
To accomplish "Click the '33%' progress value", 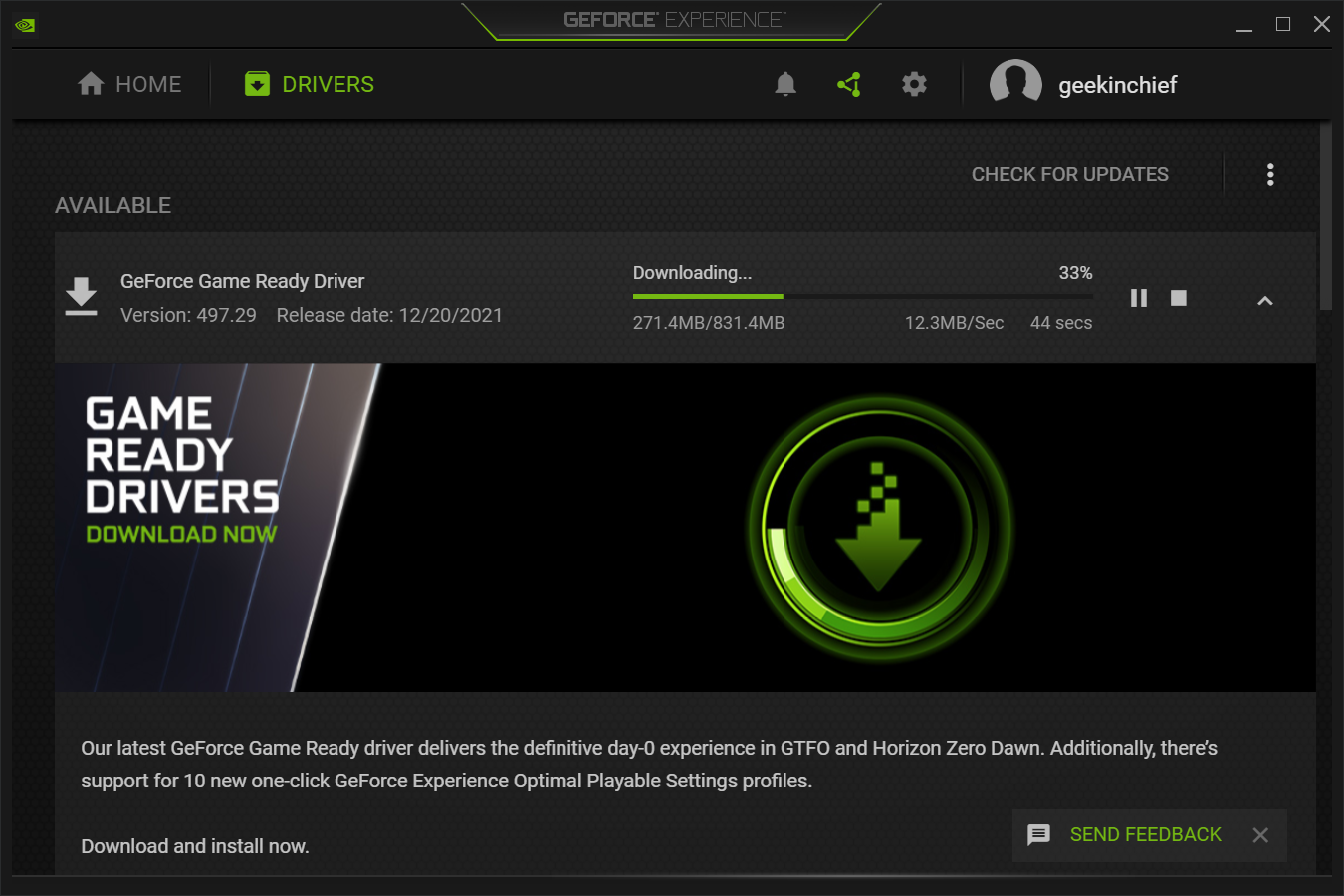I will tap(1075, 273).
